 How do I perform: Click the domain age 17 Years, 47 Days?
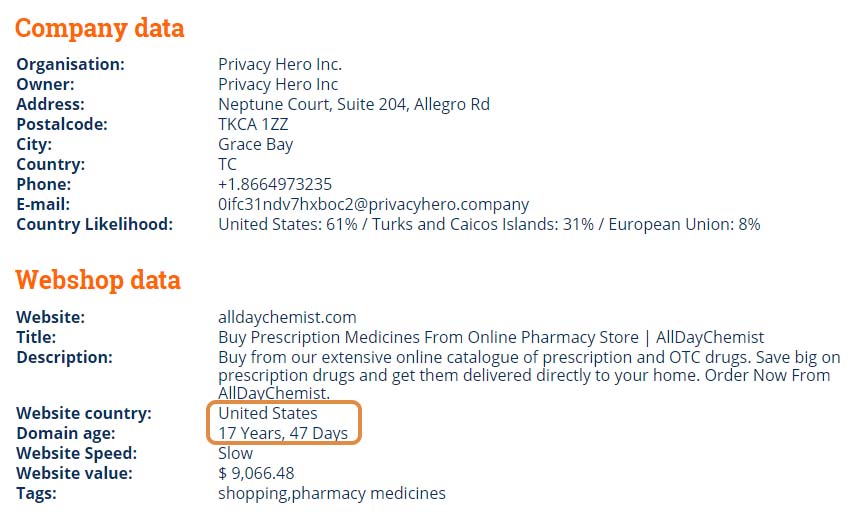coord(283,433)
